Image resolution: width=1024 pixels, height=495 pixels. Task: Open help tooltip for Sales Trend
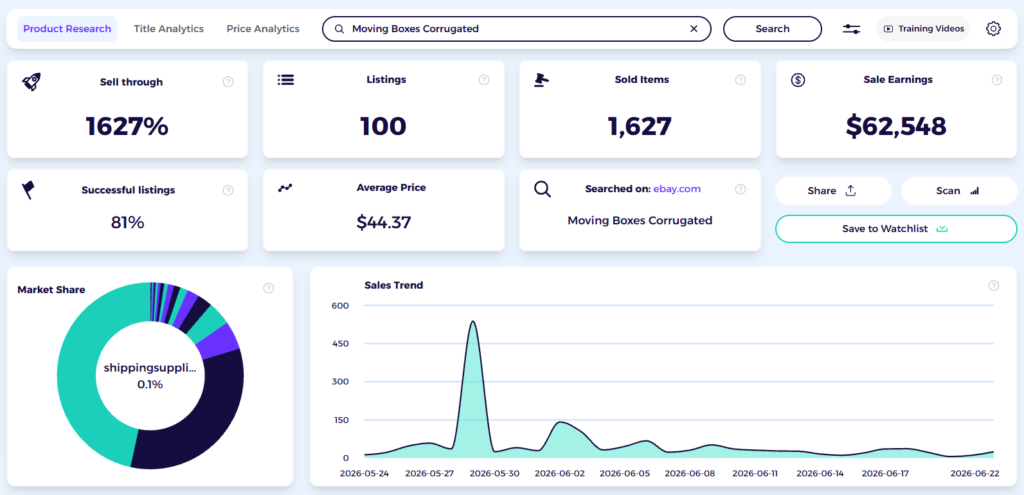993,285
